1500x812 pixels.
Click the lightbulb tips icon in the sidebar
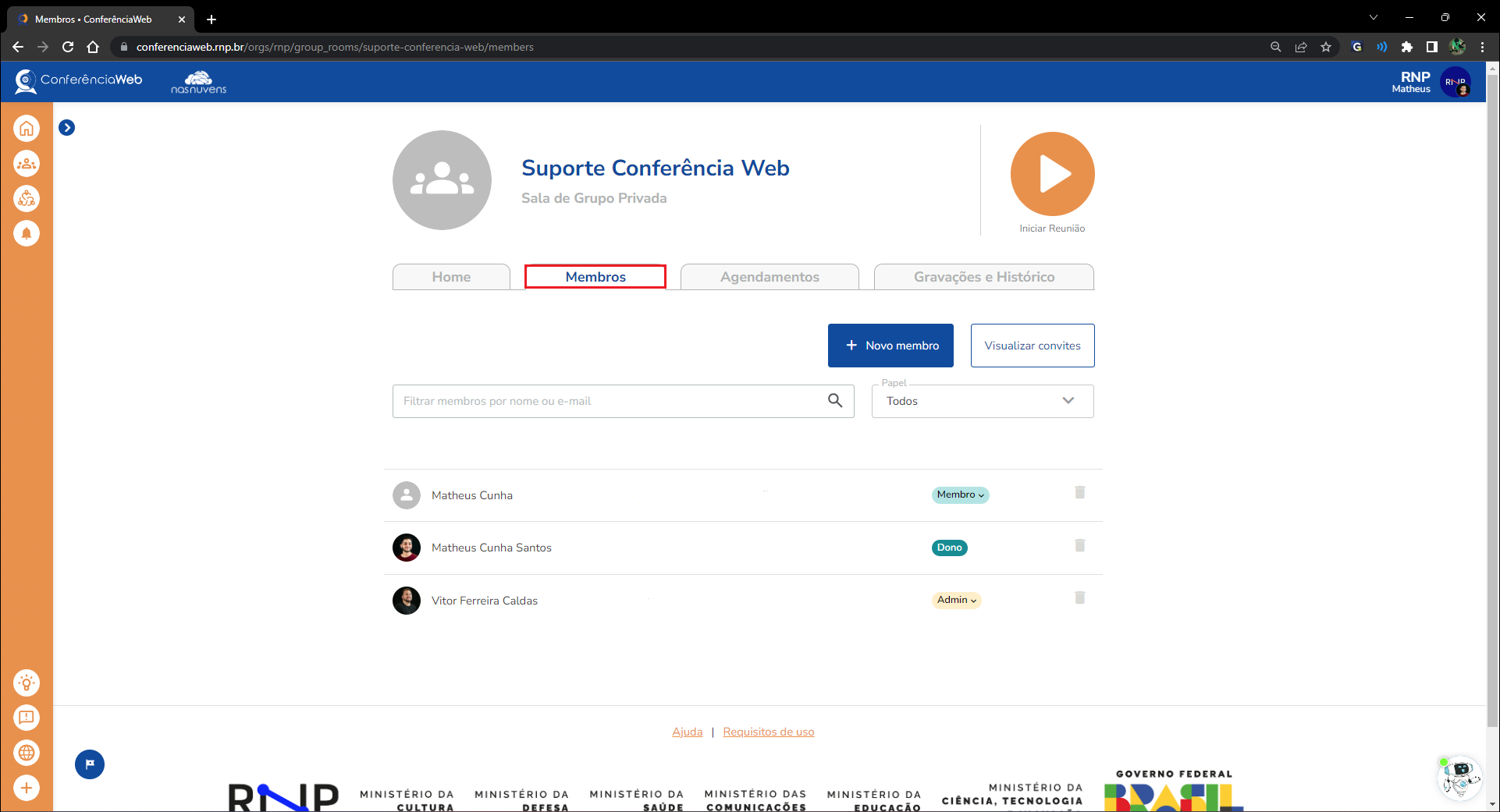(27, 683)
